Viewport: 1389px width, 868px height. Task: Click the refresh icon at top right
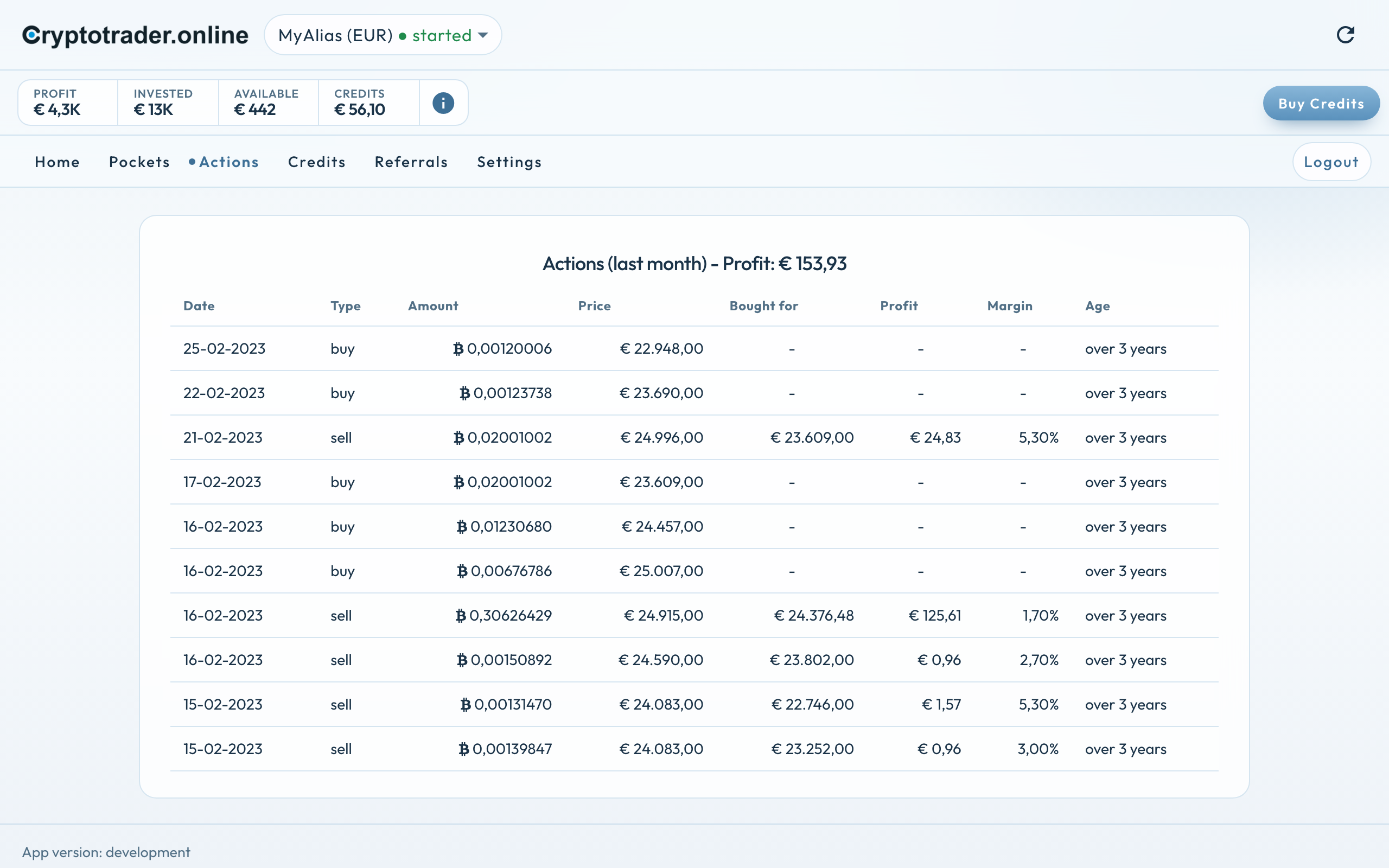point(1346,35)
